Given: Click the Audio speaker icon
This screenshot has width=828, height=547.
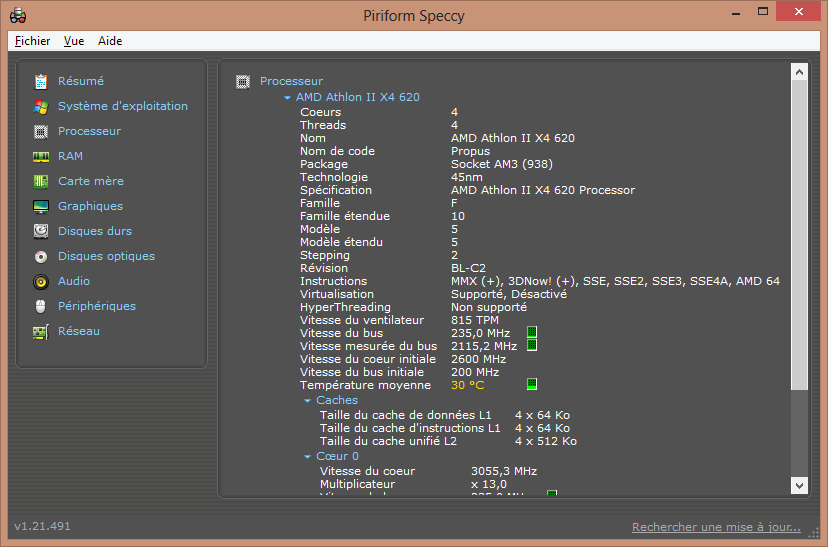Looking at the screenshot, I should (x=41, y=281).
